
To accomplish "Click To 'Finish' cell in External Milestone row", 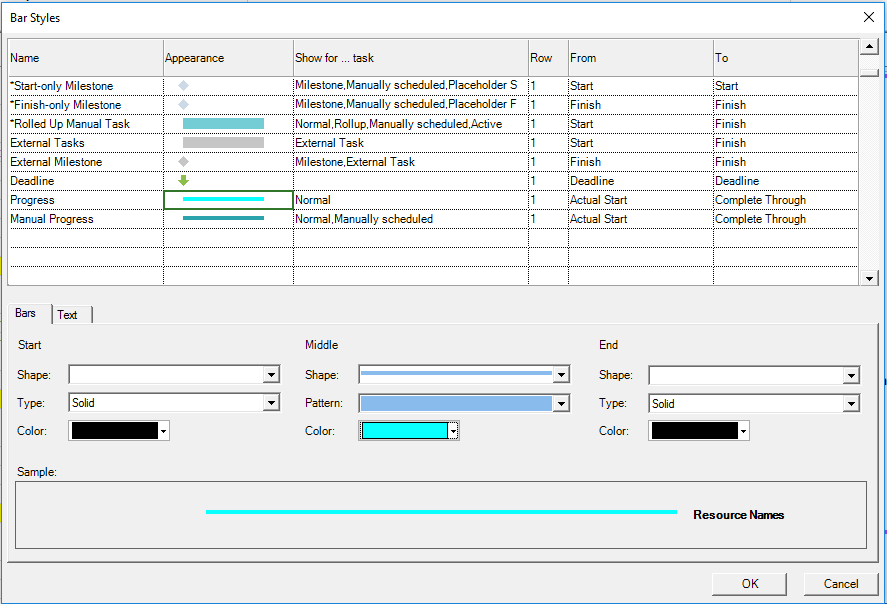I will (786, 162).
